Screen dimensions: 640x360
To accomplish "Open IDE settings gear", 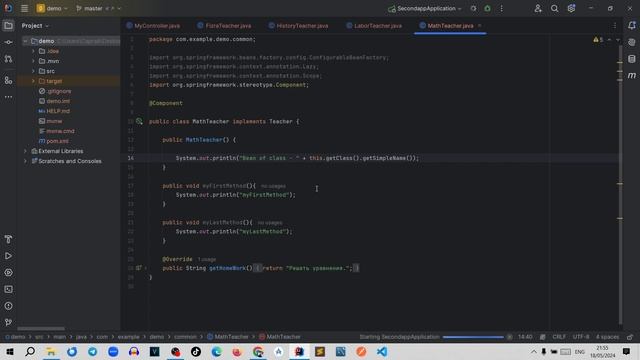I will (571, 8).
